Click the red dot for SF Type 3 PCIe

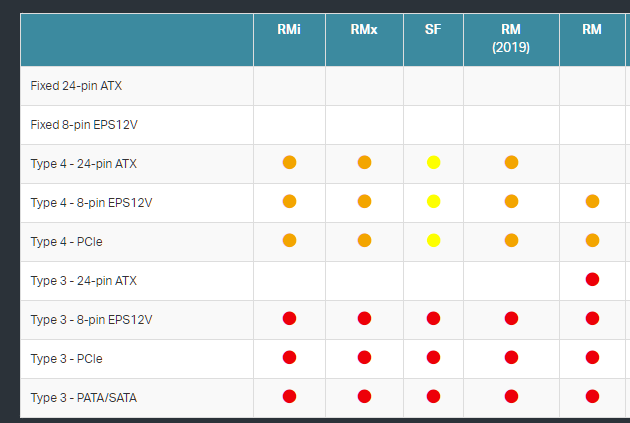pos(434,358)
